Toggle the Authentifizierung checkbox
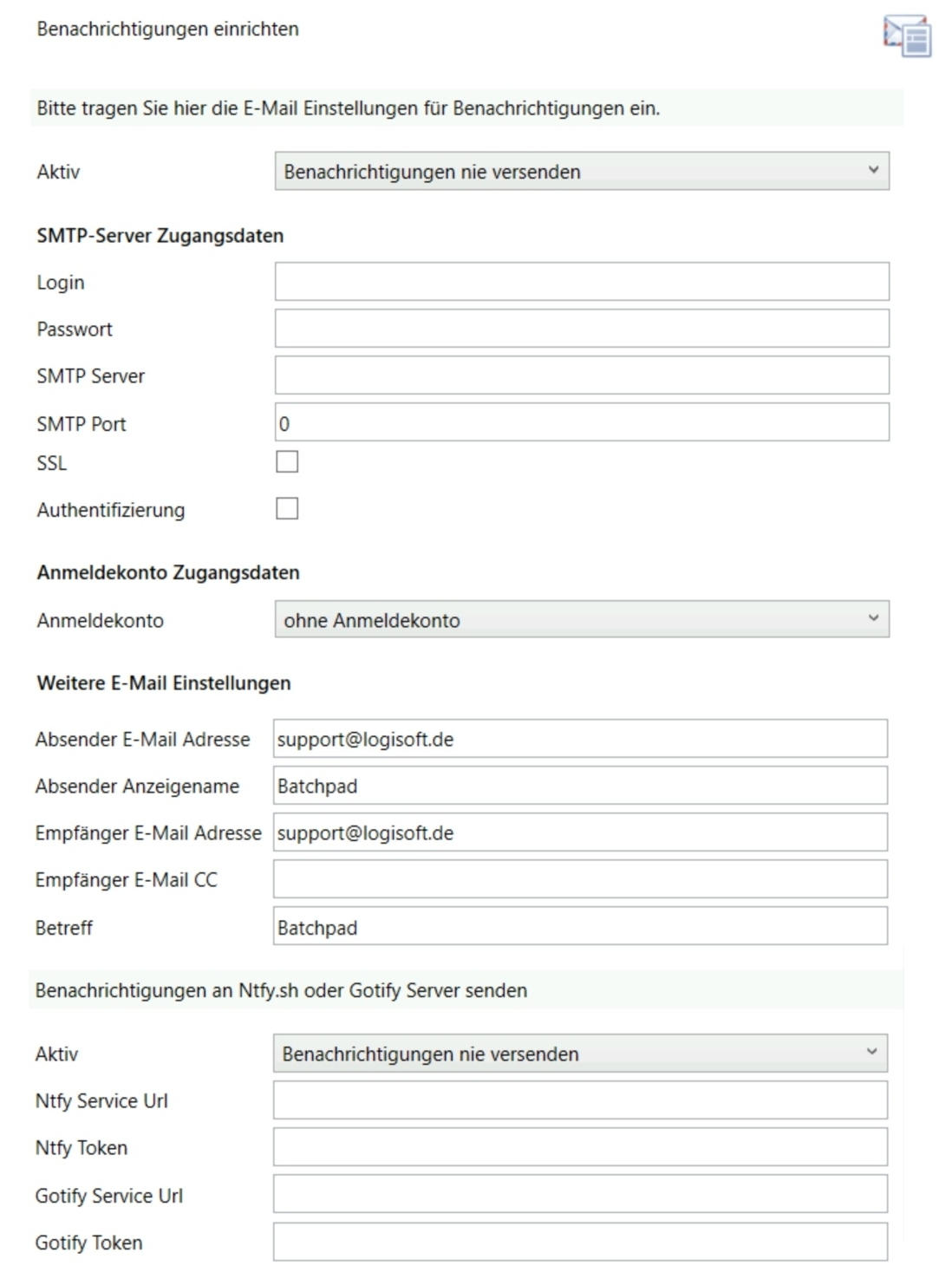The width and height of the screenshot is (952, 1279). 287,508
